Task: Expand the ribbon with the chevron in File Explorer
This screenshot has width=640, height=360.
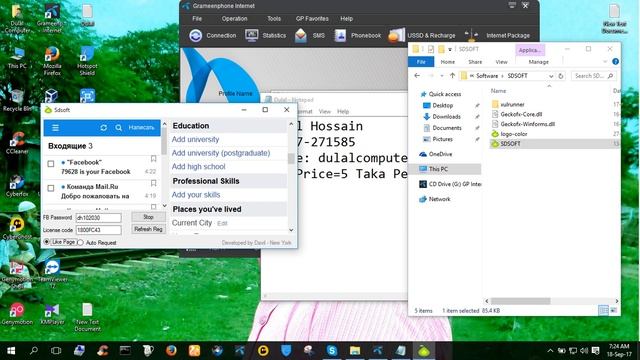Action: coord(605,62)
